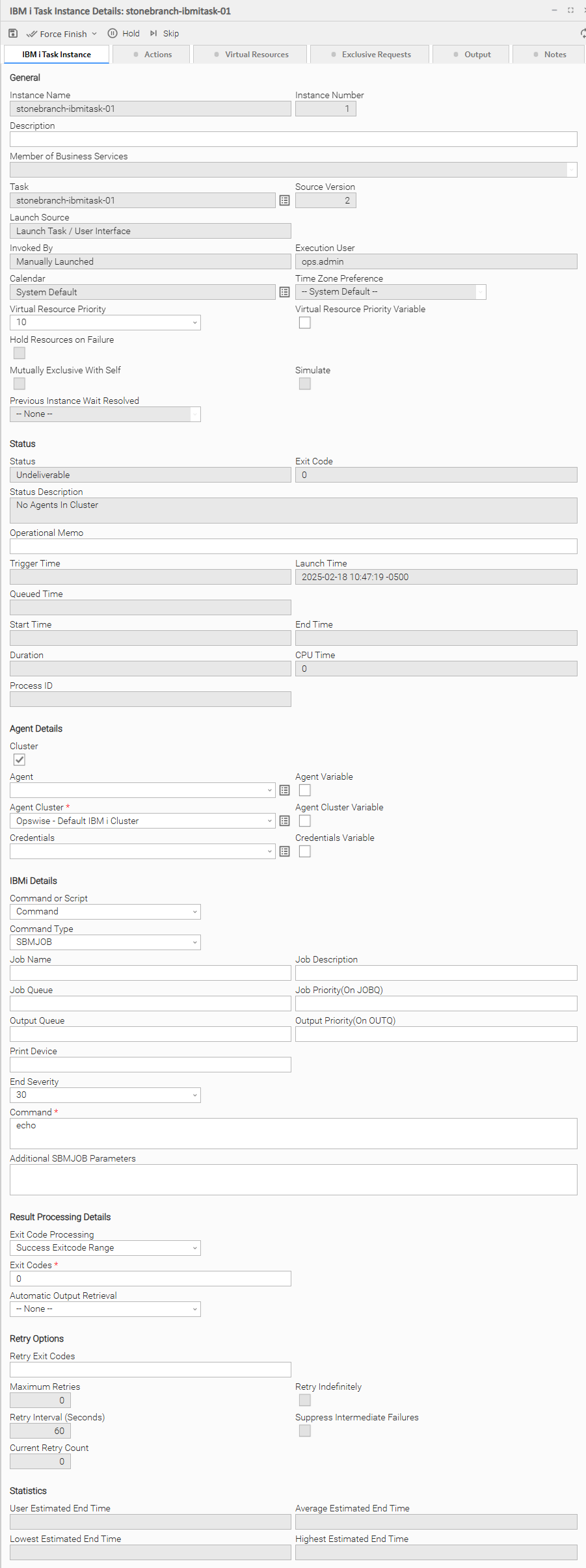Open the Credentials details icon
This screenshot has height=1568, width=586.
coord(284,851)
